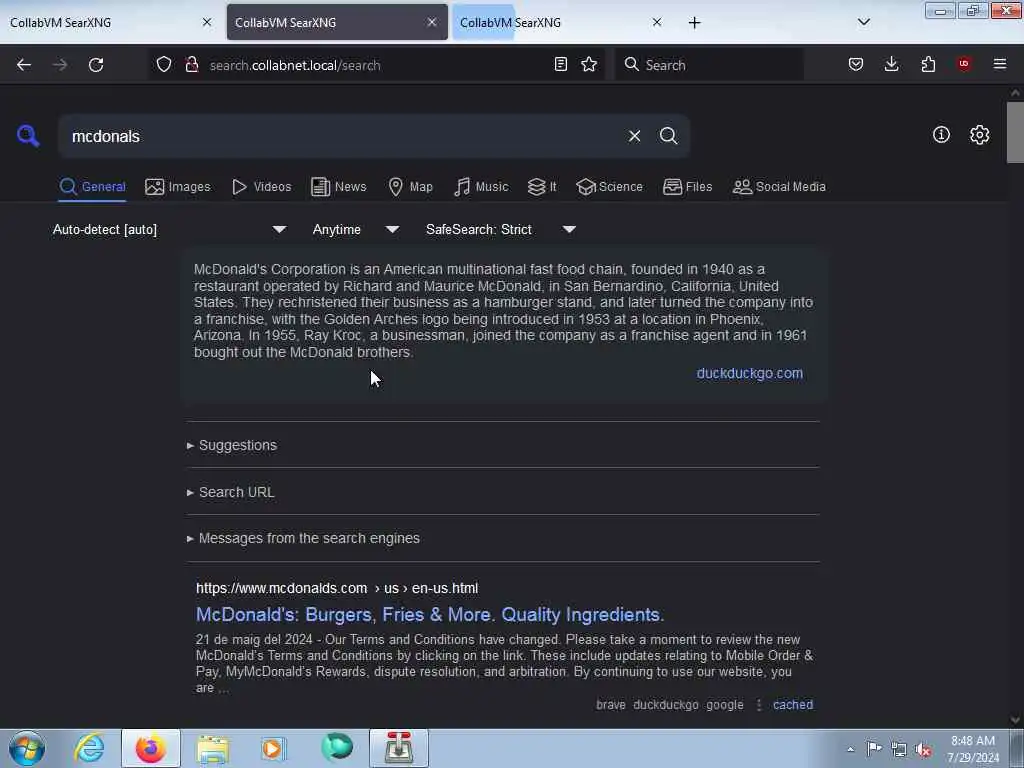Click the muted volume tray icon
1024x768 pixels.
(923, 749)
